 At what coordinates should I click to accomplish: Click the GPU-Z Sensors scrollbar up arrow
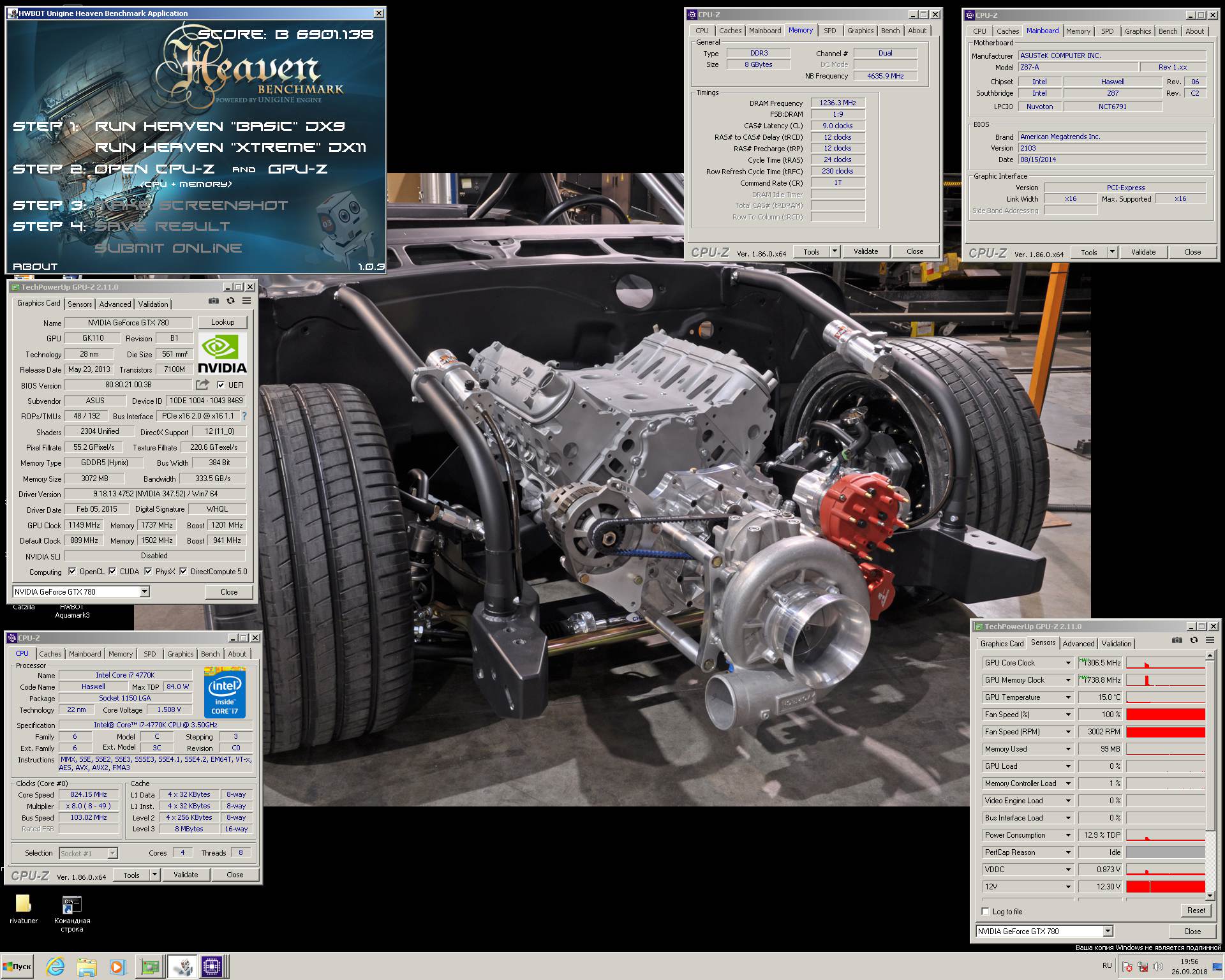tap(1210, 655)
